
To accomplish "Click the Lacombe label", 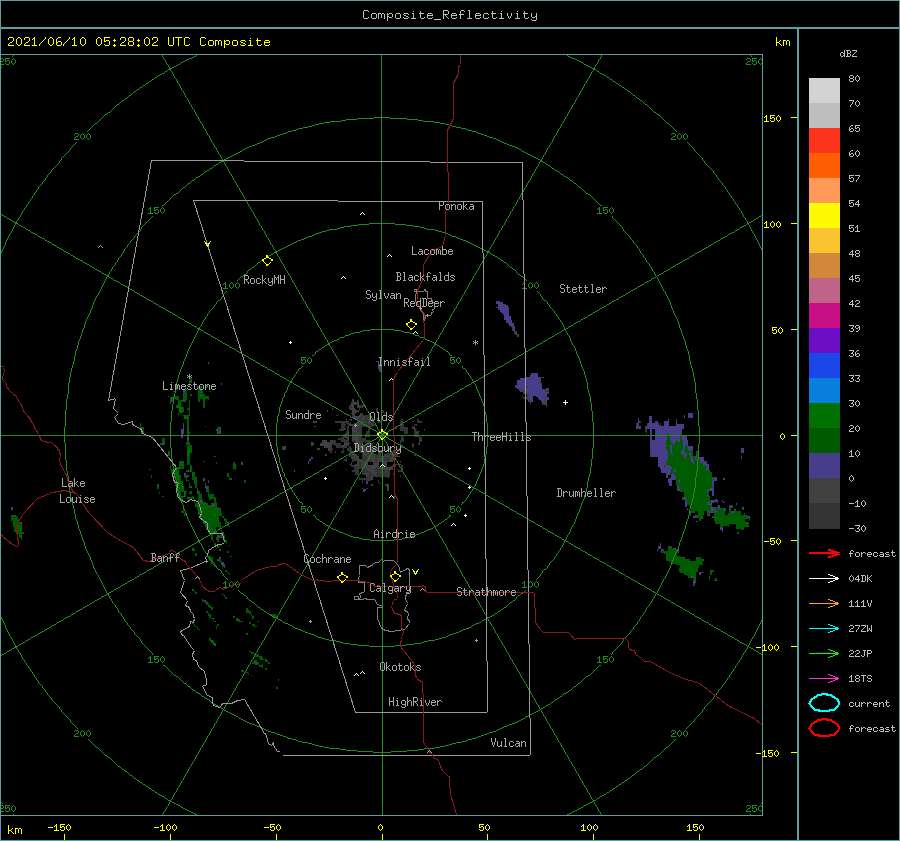I will 432,251.
